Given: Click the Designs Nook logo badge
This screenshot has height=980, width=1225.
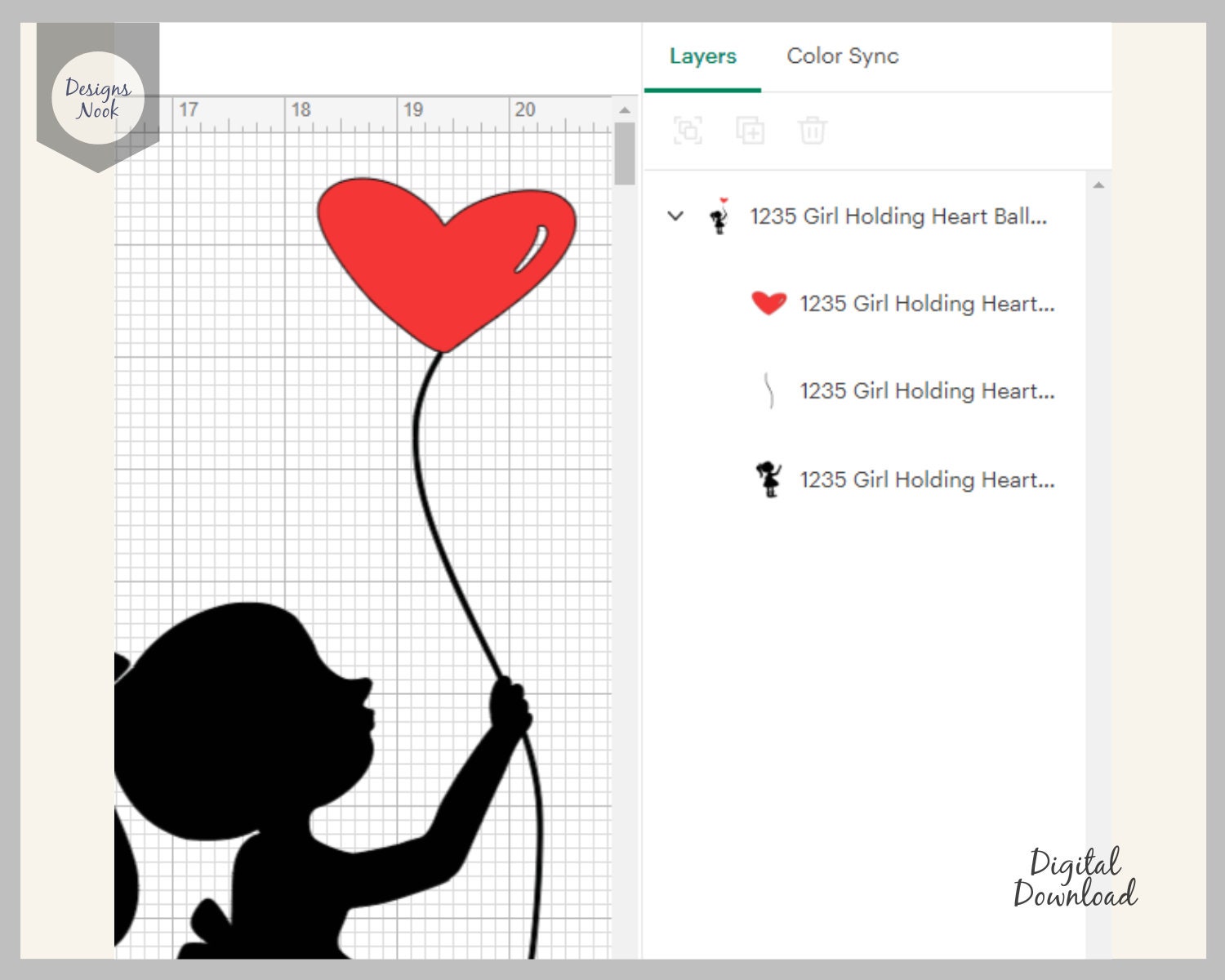Looking at the screenshot, I should coord(98,96).
